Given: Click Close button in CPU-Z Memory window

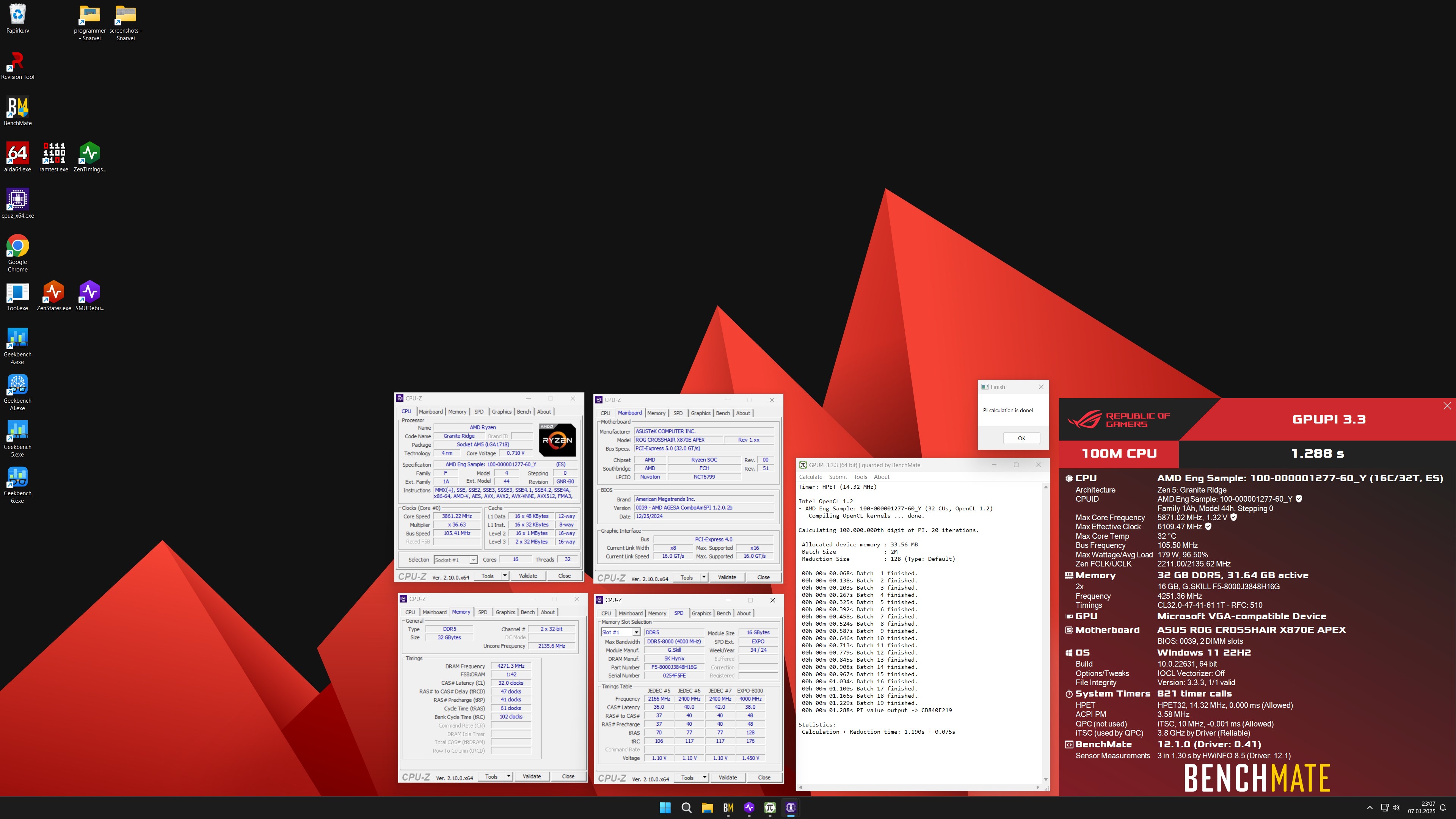Looking at the screenshot, I should [x=568, y=776].
